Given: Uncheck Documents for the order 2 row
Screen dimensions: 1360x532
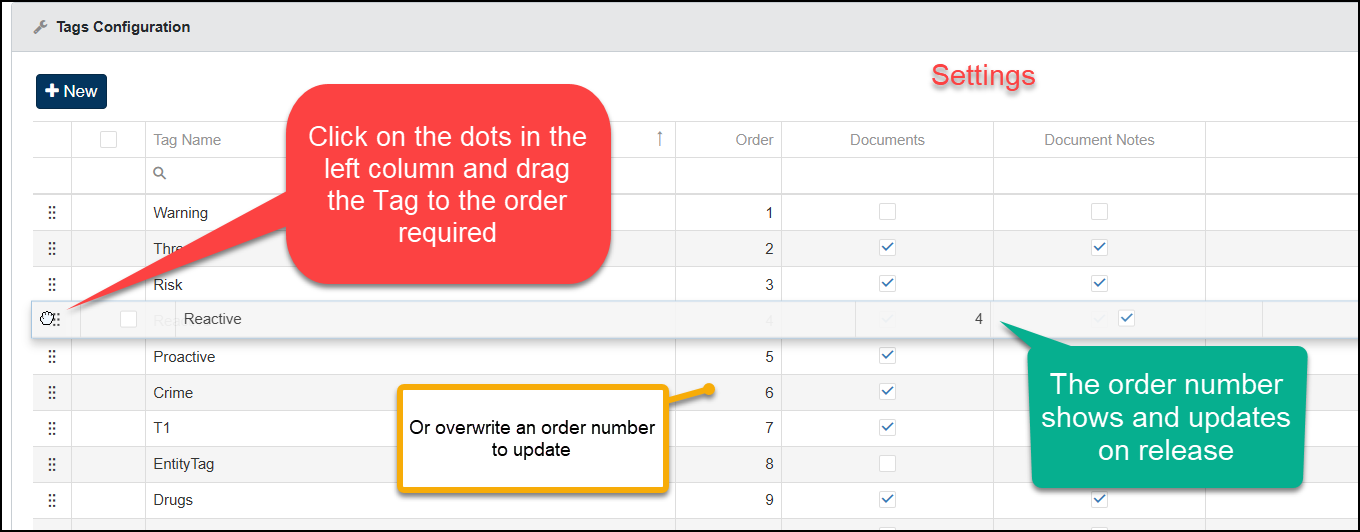Looking at the screenshot, I should [x=887, y=248].
